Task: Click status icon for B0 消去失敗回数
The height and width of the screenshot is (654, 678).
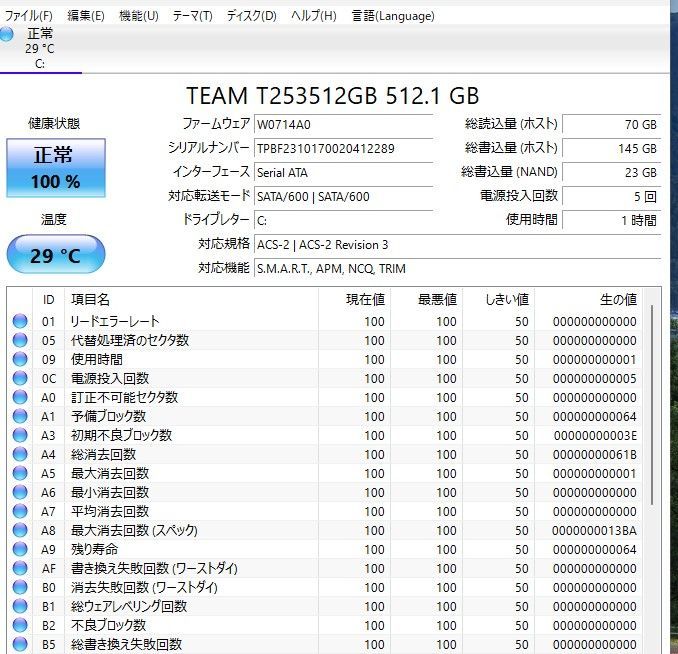Action: (20, 587)
